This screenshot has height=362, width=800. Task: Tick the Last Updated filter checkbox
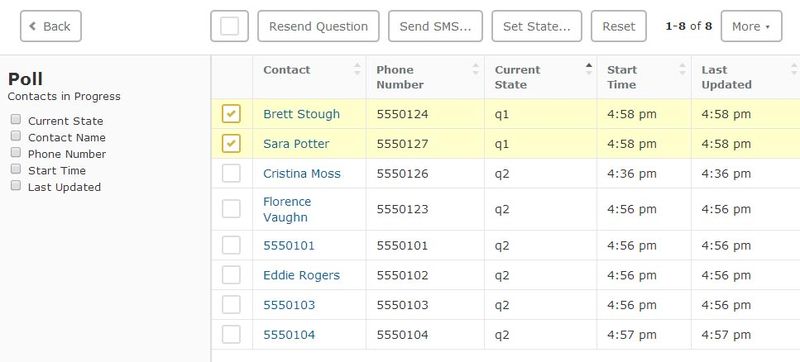[x=16, y=186]
